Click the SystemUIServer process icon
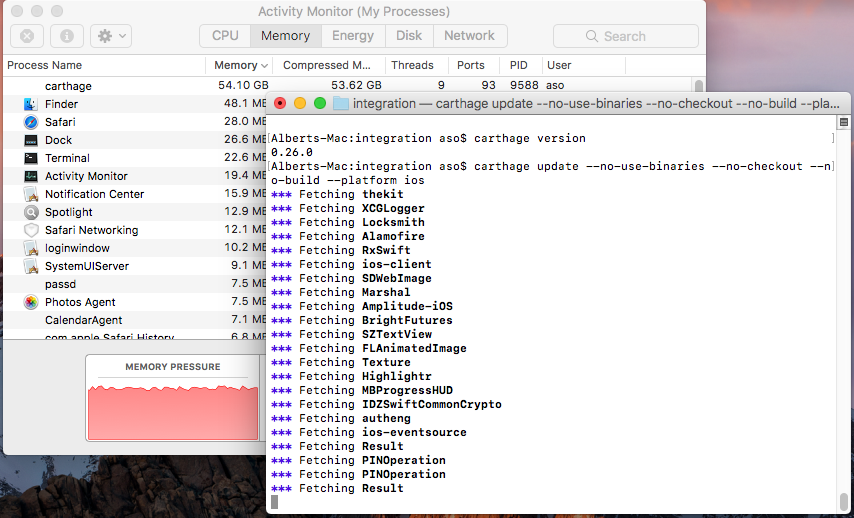This screenshot has width=854, height=518. (31, 266)
